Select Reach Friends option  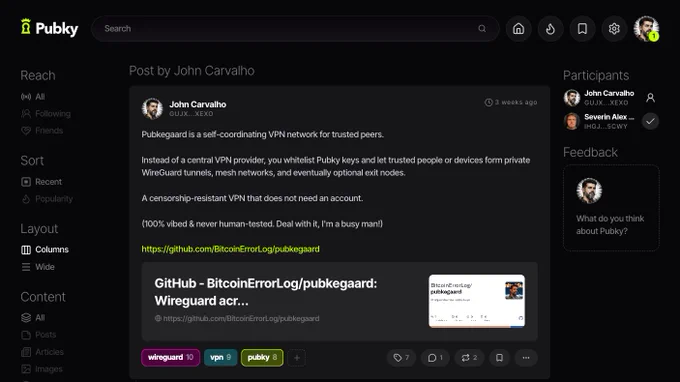coord(42,131)
